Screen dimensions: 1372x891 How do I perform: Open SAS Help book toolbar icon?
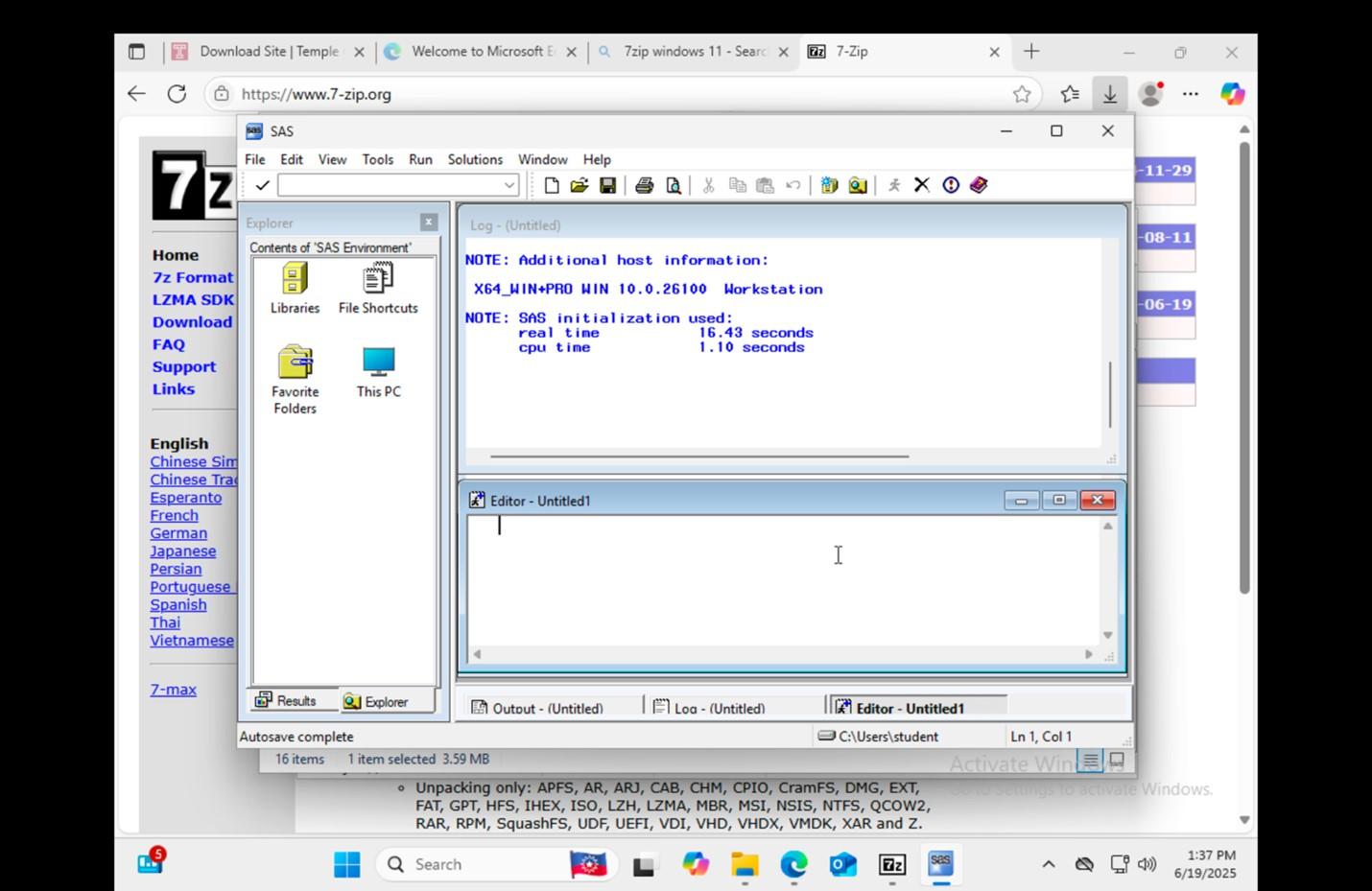pyautogui.click(x=979, y=185)
